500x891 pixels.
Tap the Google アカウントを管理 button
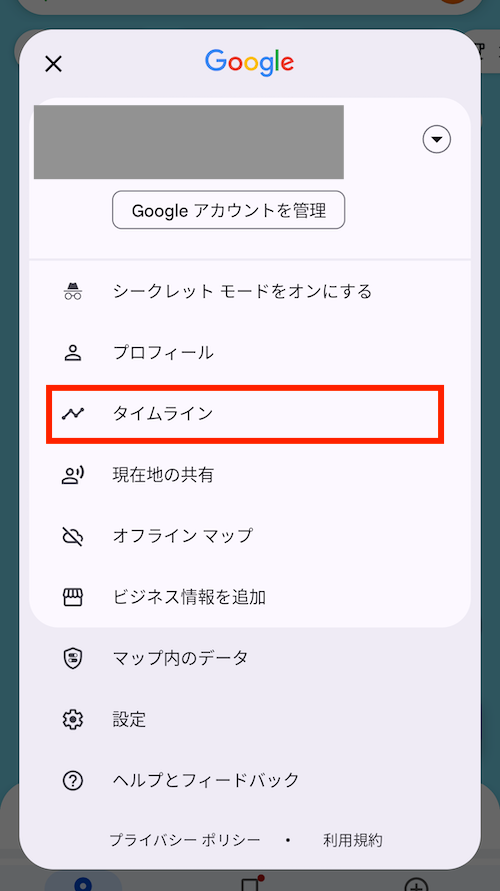[228, 210]
